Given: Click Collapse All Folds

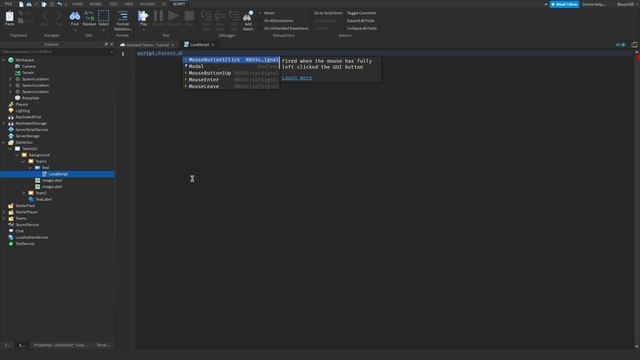Looking at the screenshot, I should pyautogui.click(x=362, y=28).
